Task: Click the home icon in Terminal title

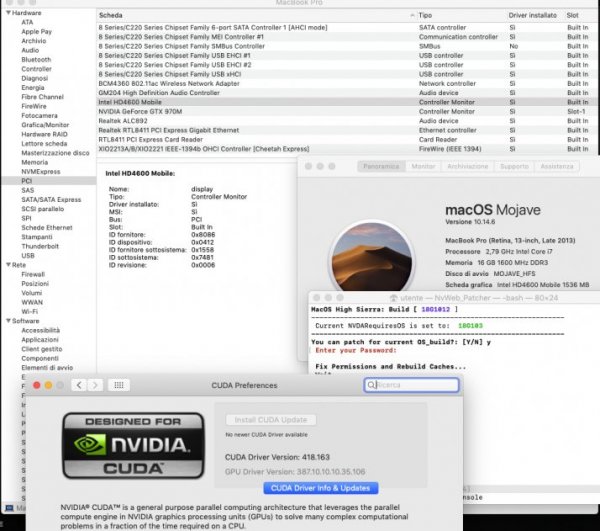Action: pos(393,298)
